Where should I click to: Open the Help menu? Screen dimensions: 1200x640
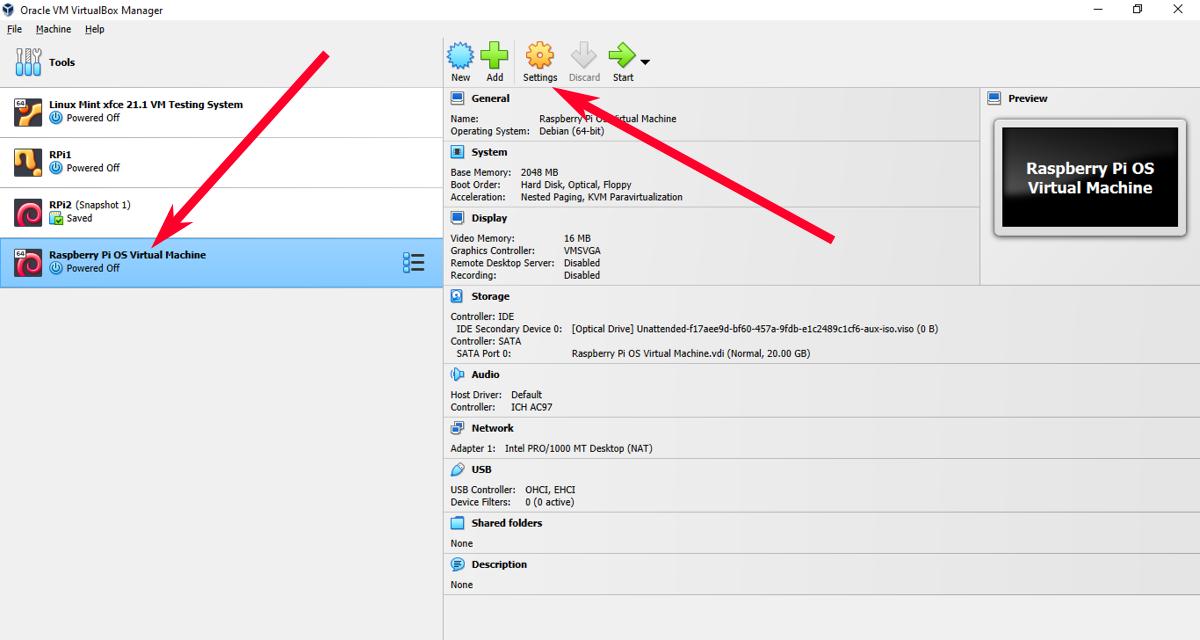(94, 29)
